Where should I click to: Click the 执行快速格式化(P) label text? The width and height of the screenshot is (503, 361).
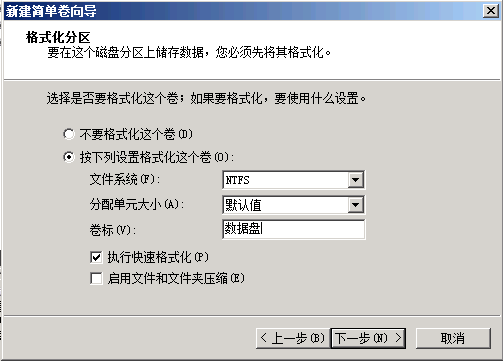pos(158,257)
